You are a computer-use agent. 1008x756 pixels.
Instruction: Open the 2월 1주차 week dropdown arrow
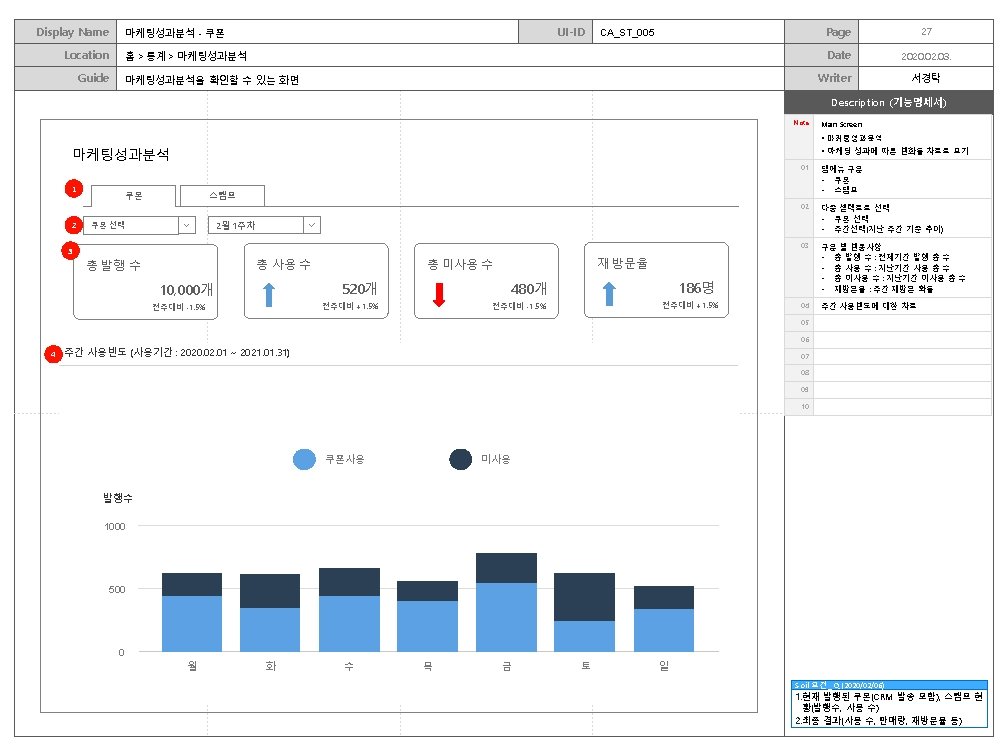(312, 225)
